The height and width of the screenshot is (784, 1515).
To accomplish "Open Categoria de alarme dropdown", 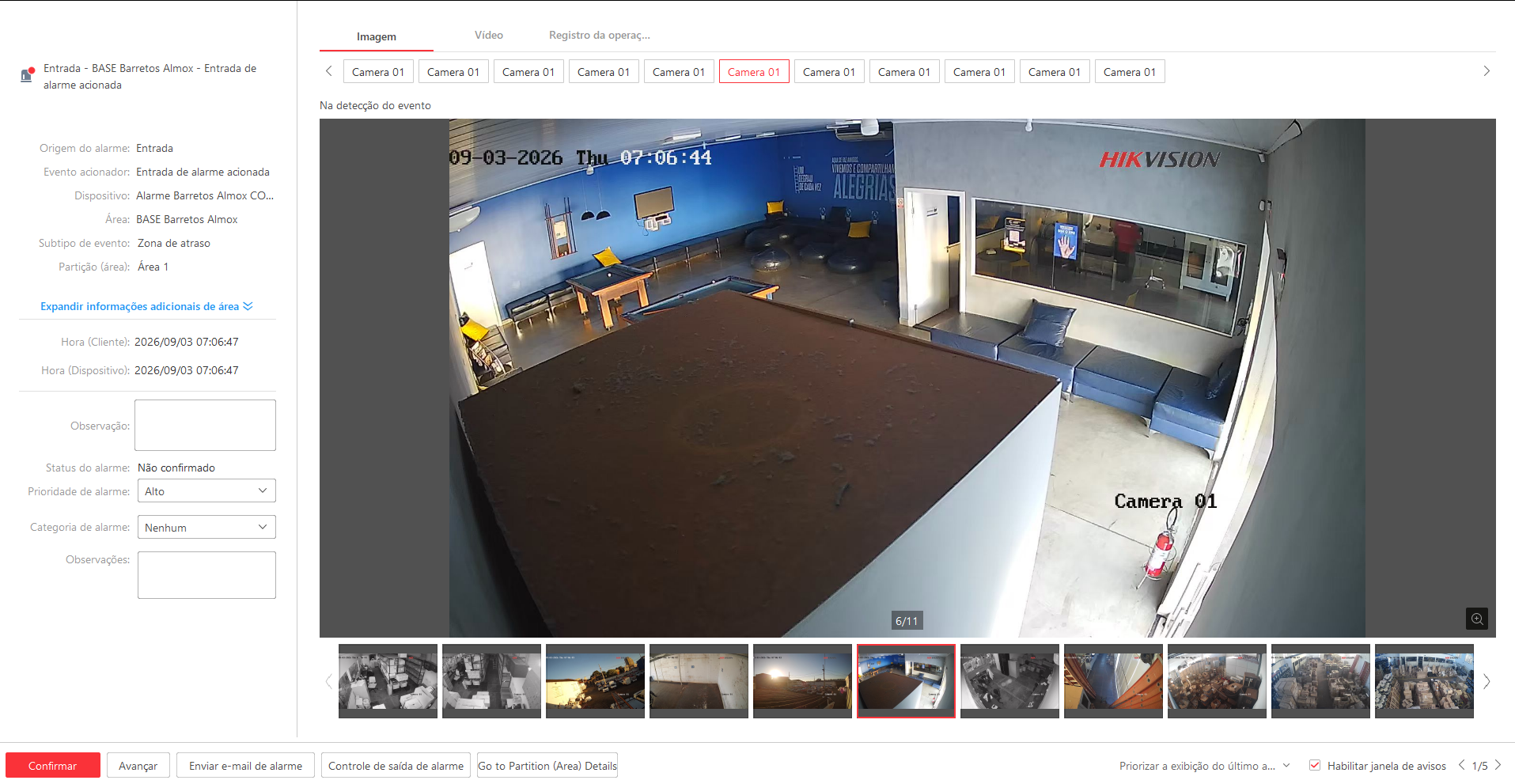I will pos(206,528).
